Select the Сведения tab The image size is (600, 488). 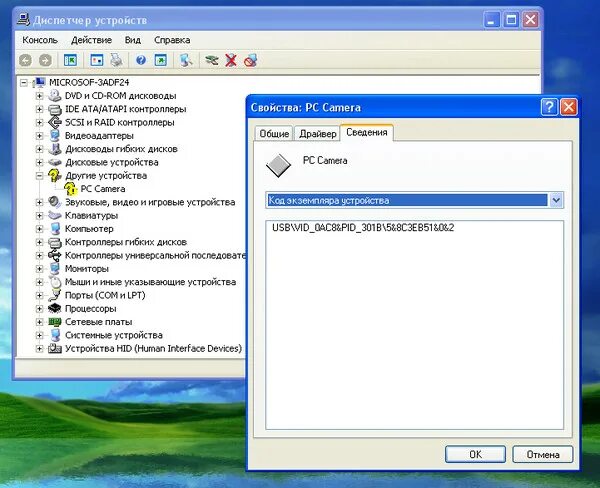point(367,132)
